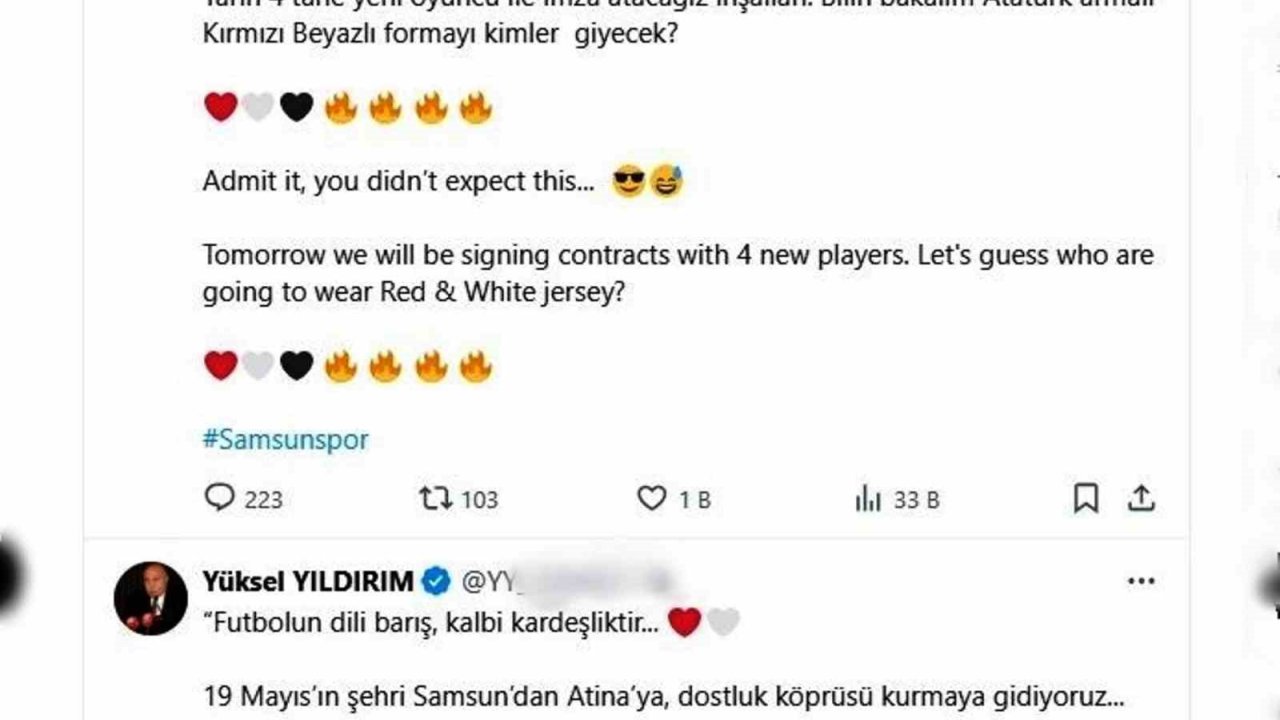Click the "Tomorrow we will be signing contracts" paragraph
This screenshot has height=720, width=1280.
tap(678, 274)
